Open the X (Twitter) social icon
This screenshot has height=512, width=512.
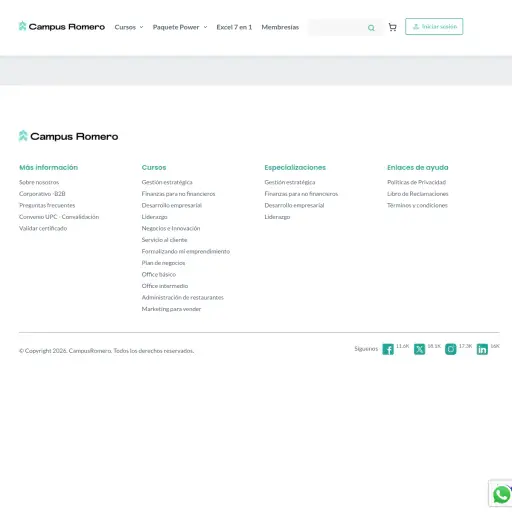419,349
